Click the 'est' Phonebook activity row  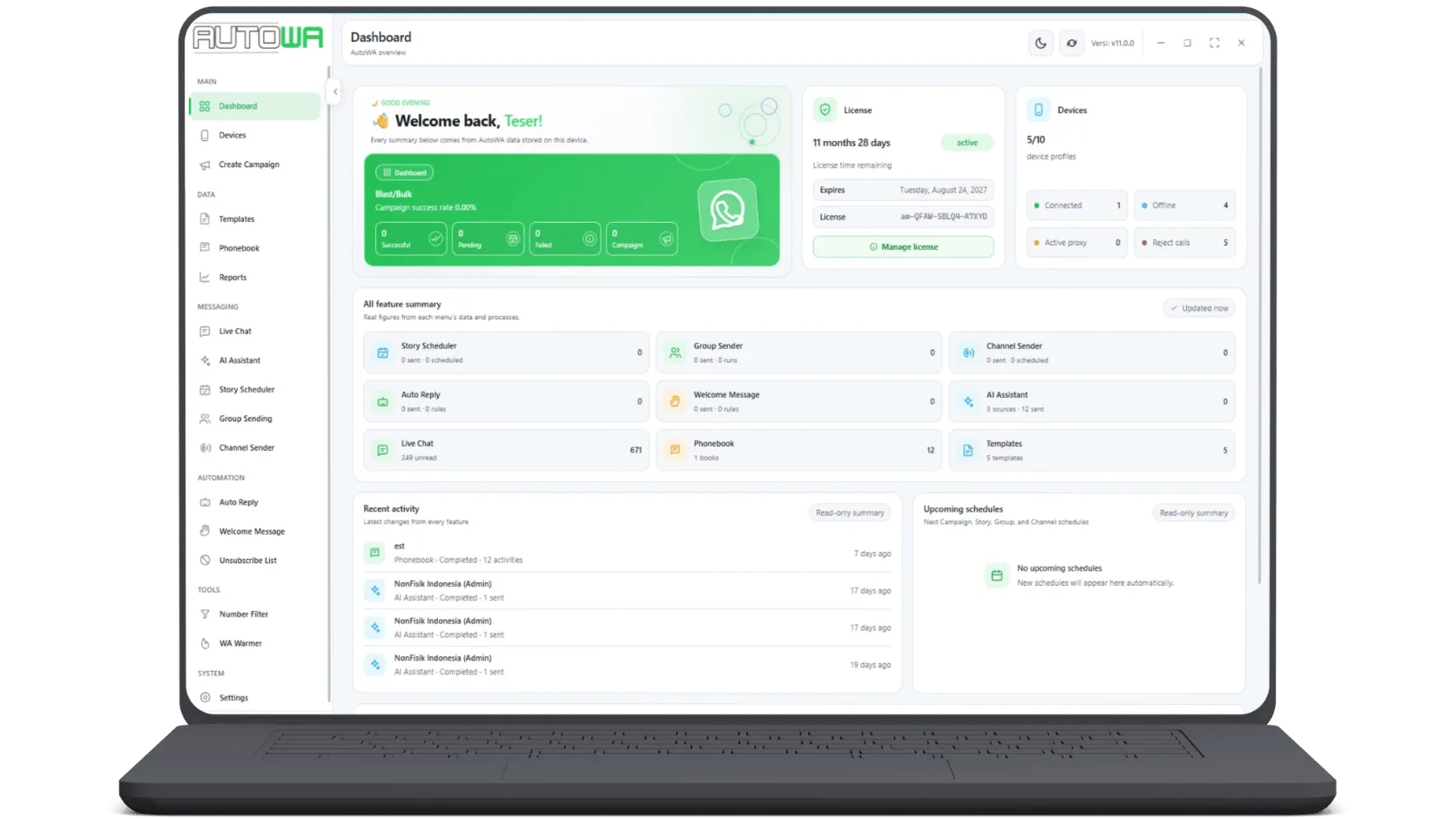(x=627, y=554)
